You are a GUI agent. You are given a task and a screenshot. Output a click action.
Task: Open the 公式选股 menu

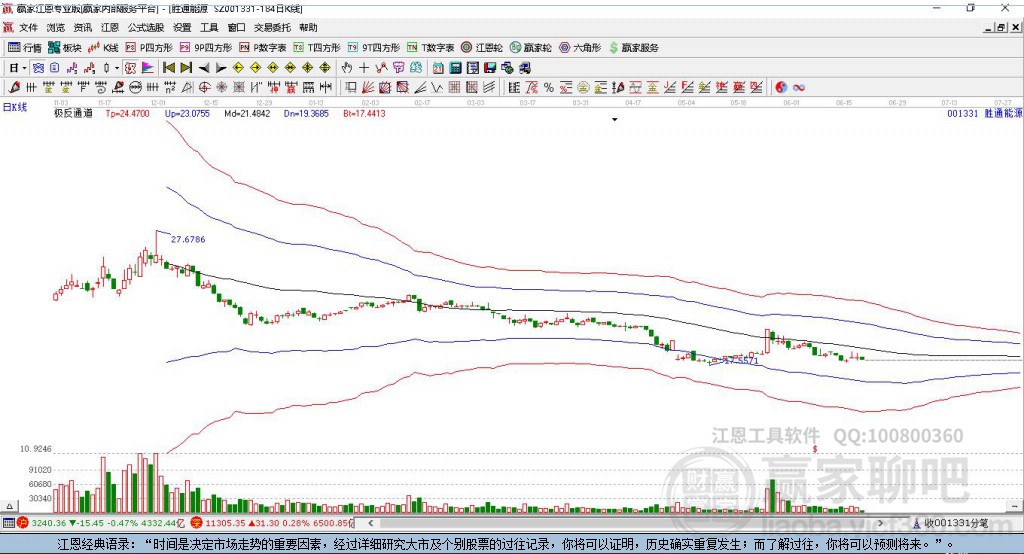pyautogui.click(x=146, y=27)
